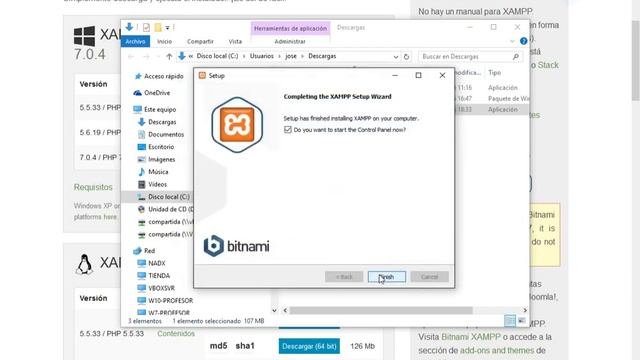Click the Acceso rápido star icon
This screenshot has width=640, height=360.
point(138,76)
